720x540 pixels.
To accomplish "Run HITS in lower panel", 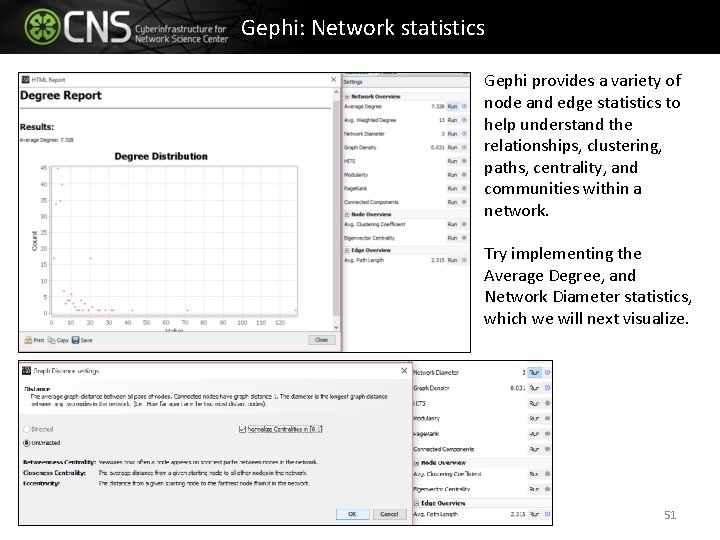I will click(534, 403).
